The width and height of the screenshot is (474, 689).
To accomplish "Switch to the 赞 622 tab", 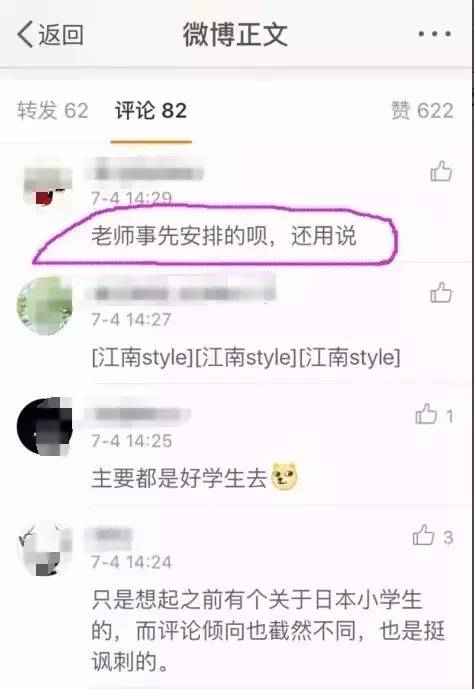I will [x=422, y=110].
